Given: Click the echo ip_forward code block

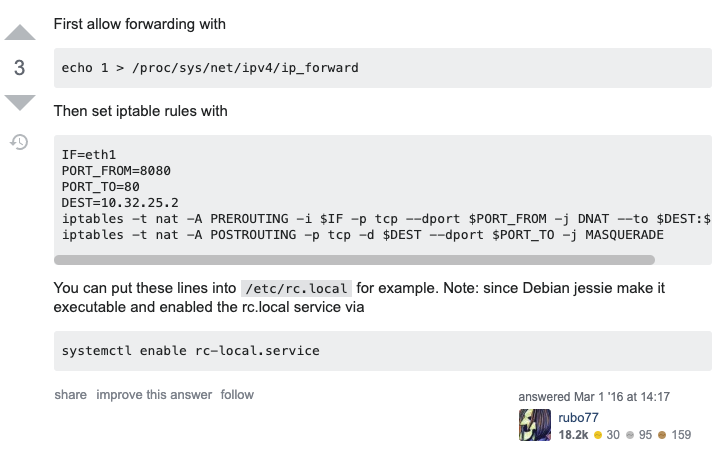Looking at the screenshot, I should coord(210,68).
